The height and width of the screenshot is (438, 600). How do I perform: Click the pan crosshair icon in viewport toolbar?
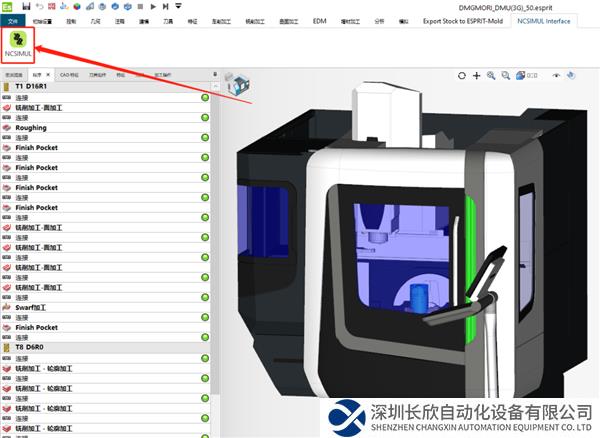(476, 75)
